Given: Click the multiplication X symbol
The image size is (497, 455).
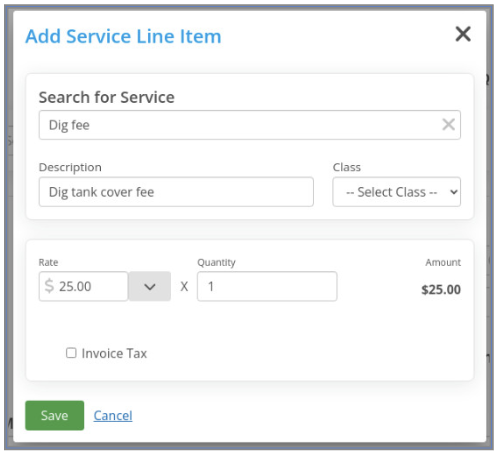Looking at the screenshot, I should (184, 286).
